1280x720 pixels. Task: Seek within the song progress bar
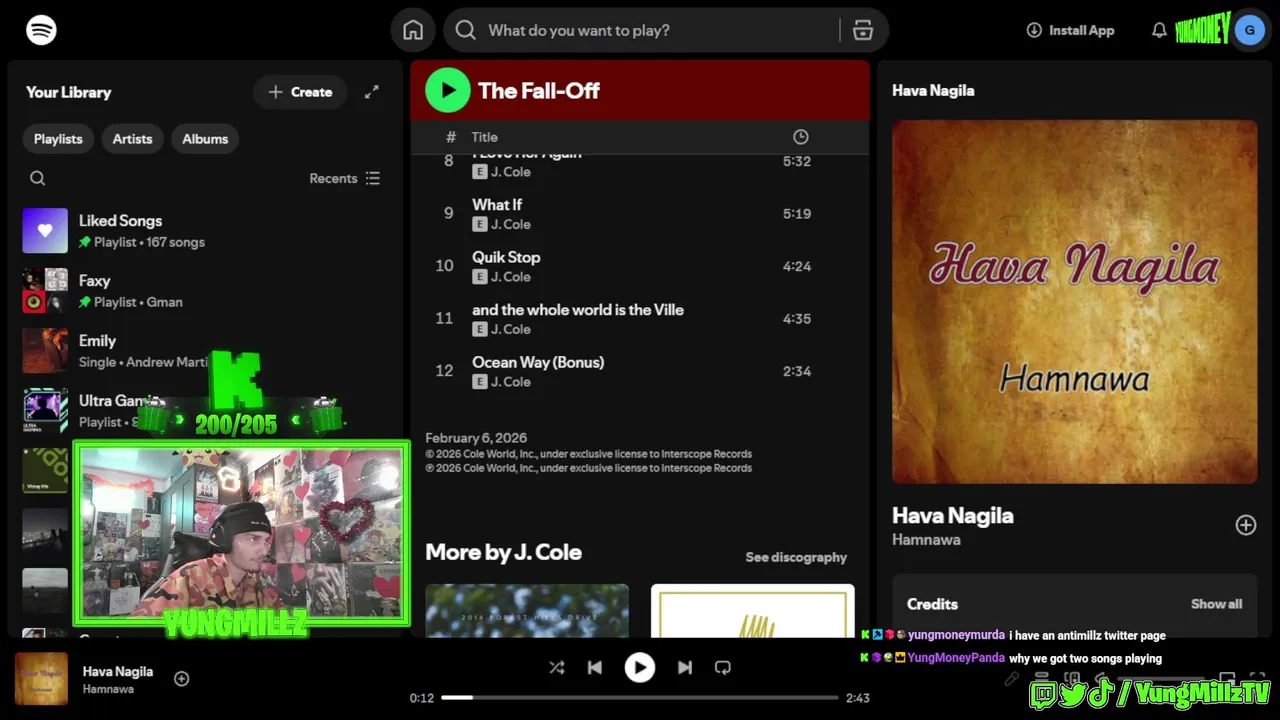click(x=640, y=698)
